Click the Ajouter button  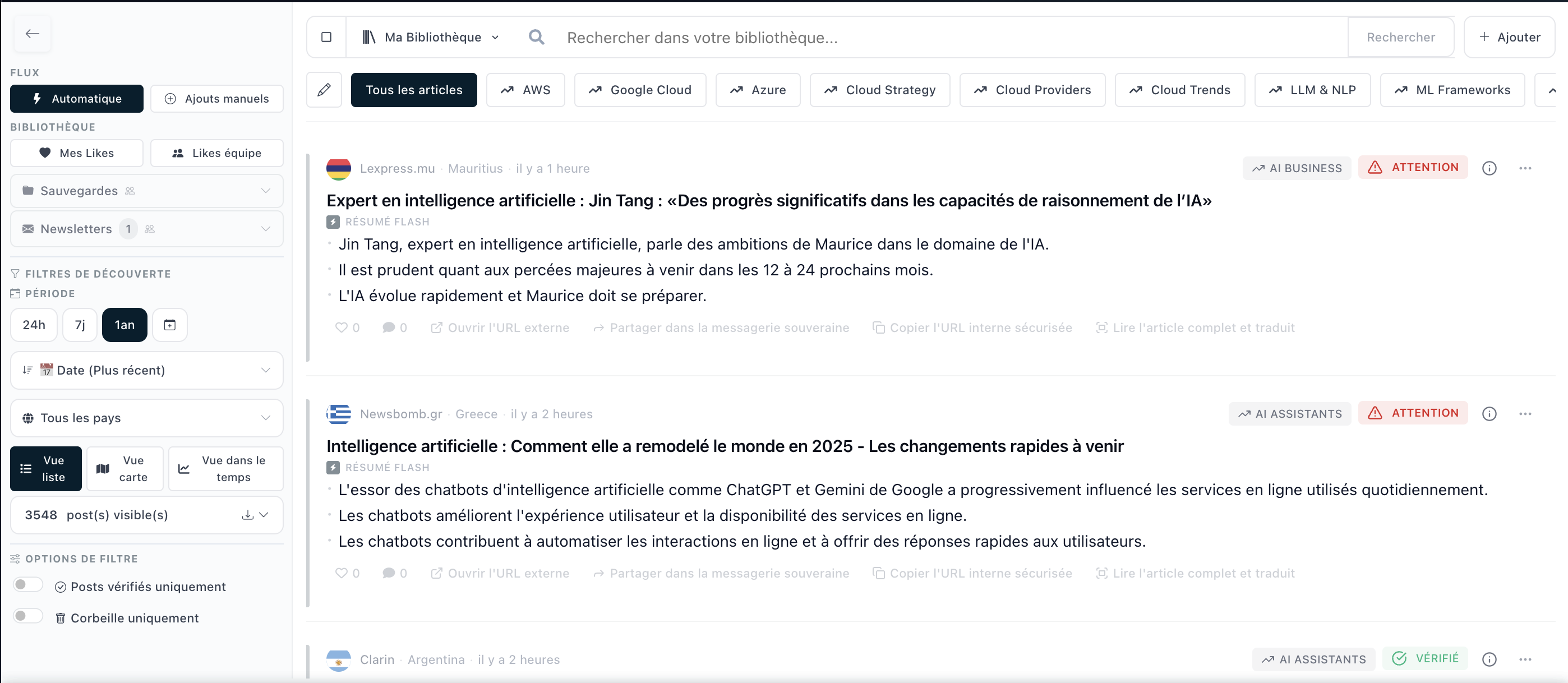(1509, 37)
